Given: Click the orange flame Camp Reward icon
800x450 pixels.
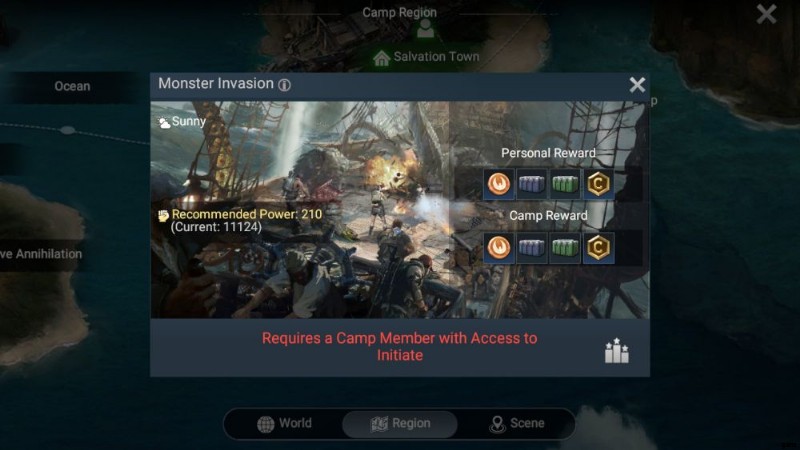Looking at the screenshot, I should tap(498, 248).
